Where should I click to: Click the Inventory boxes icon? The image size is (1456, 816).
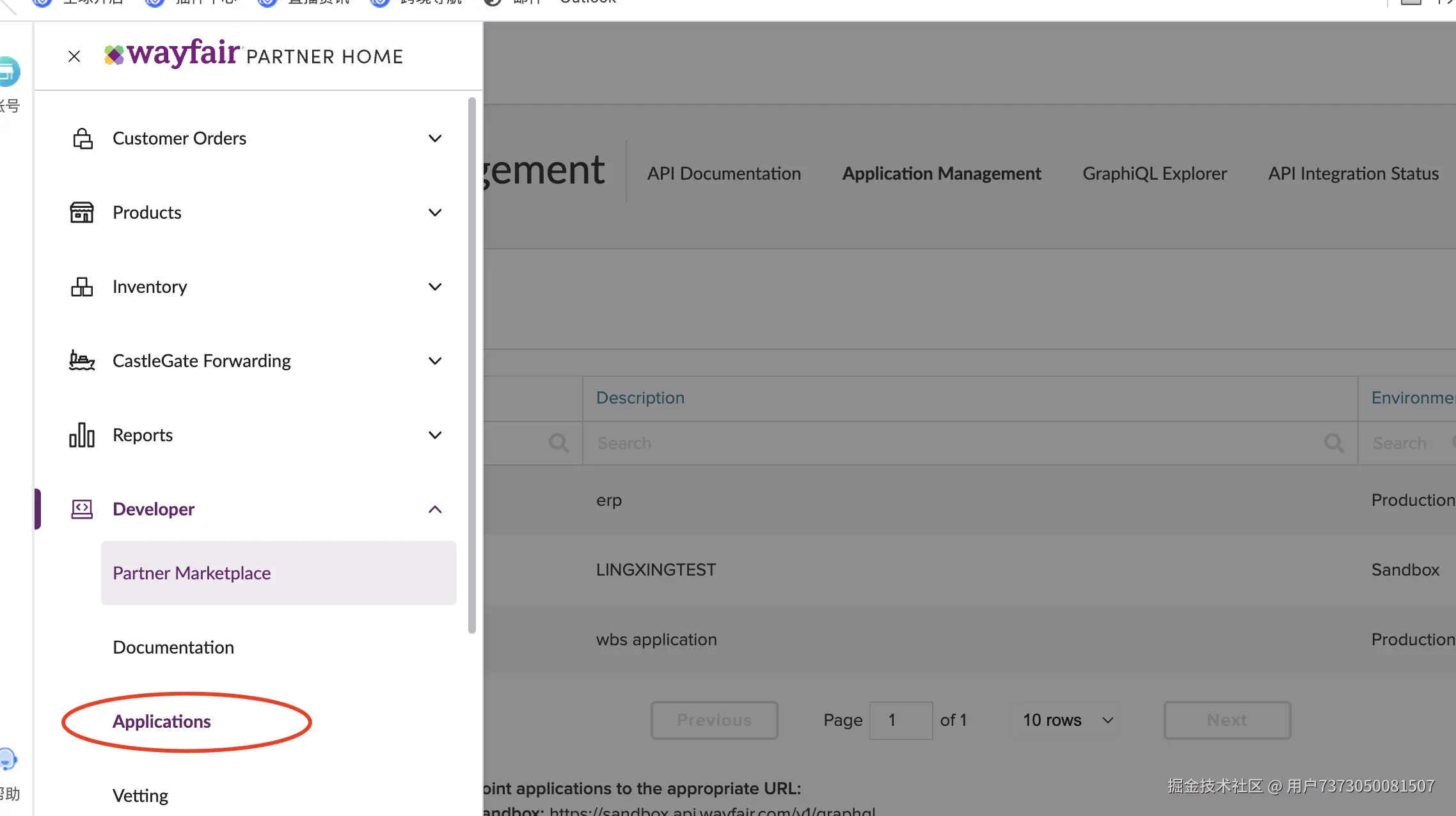click(x=82, y=286)
